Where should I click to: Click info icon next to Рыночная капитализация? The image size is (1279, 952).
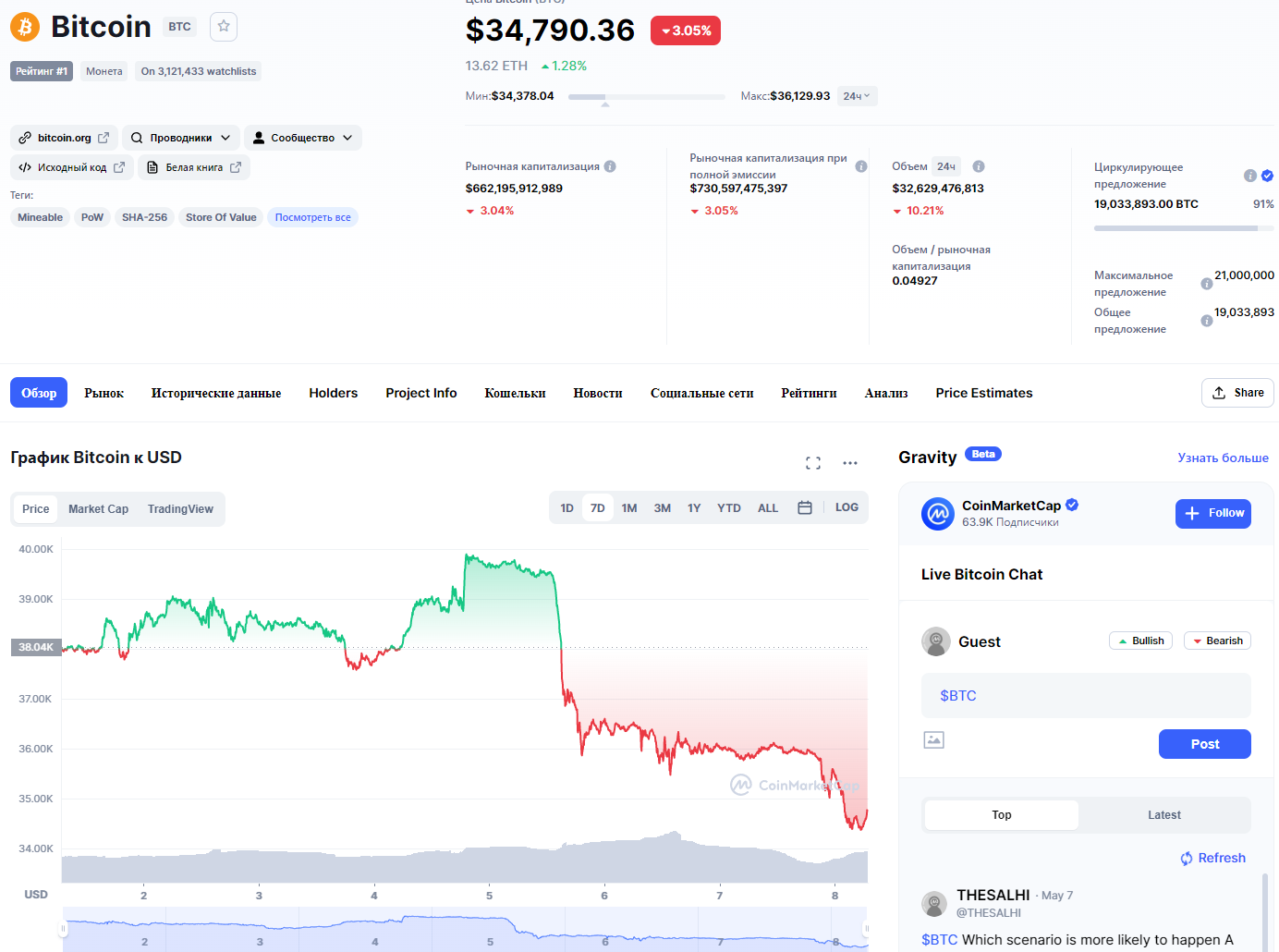point(610,166)
